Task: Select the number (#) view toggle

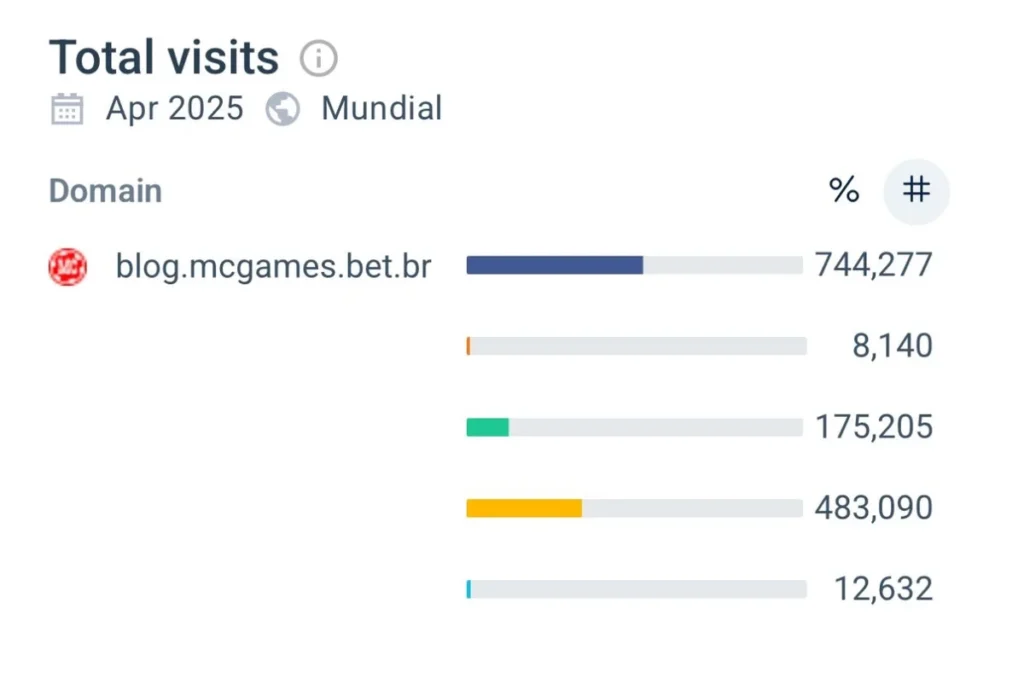Action: (x=916, y=190)
